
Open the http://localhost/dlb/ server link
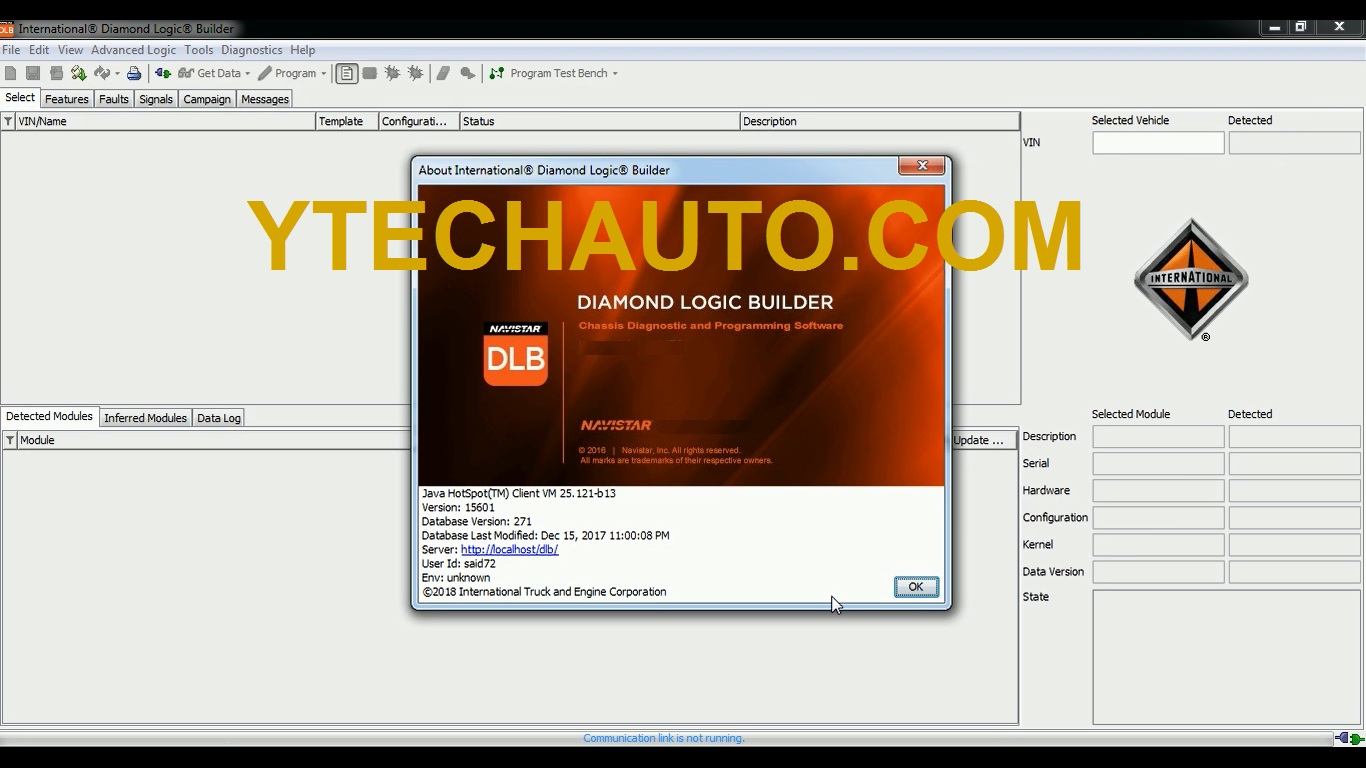pyautogui.click(x=509, y=549)
